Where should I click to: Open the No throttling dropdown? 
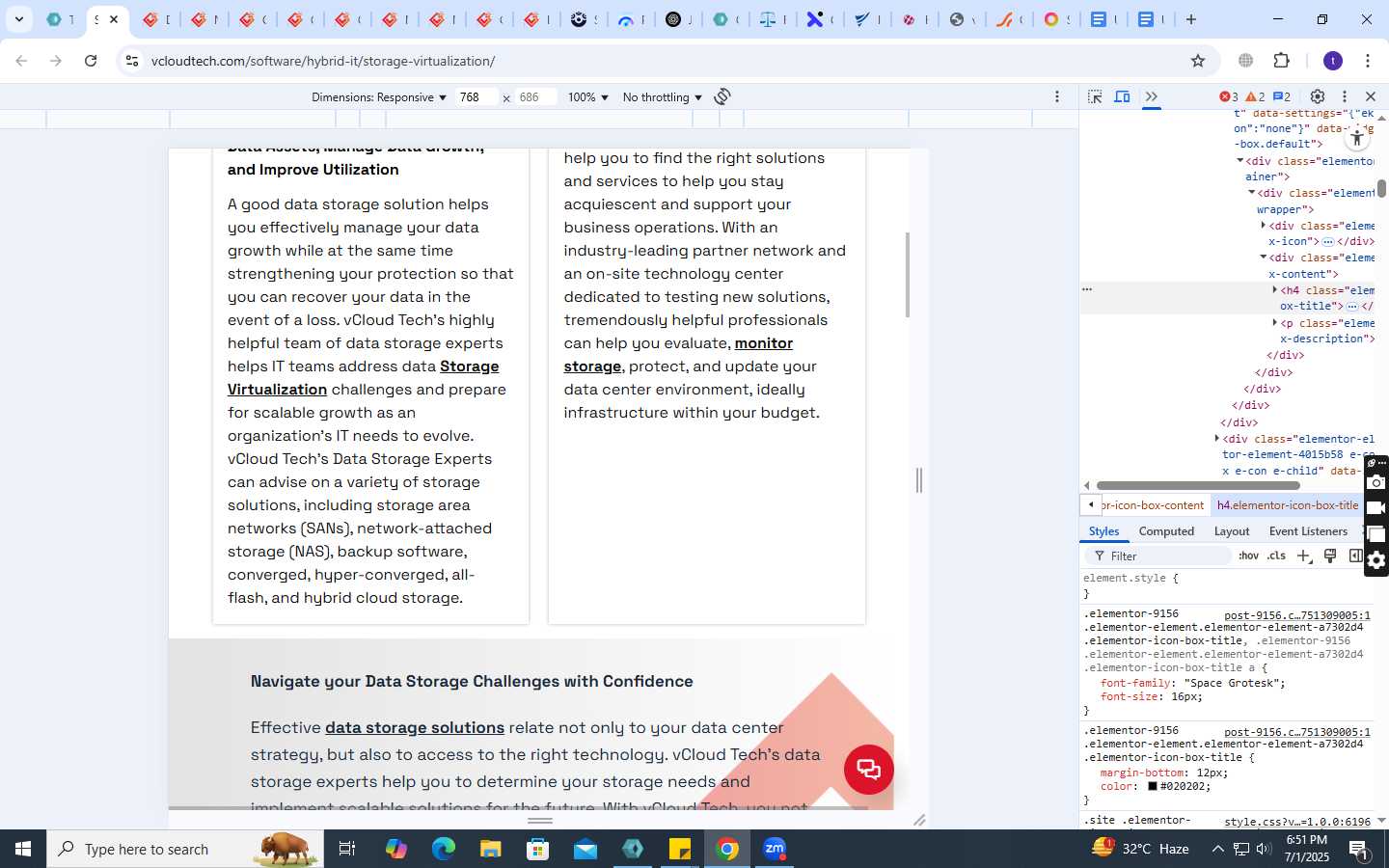(663, 97)
